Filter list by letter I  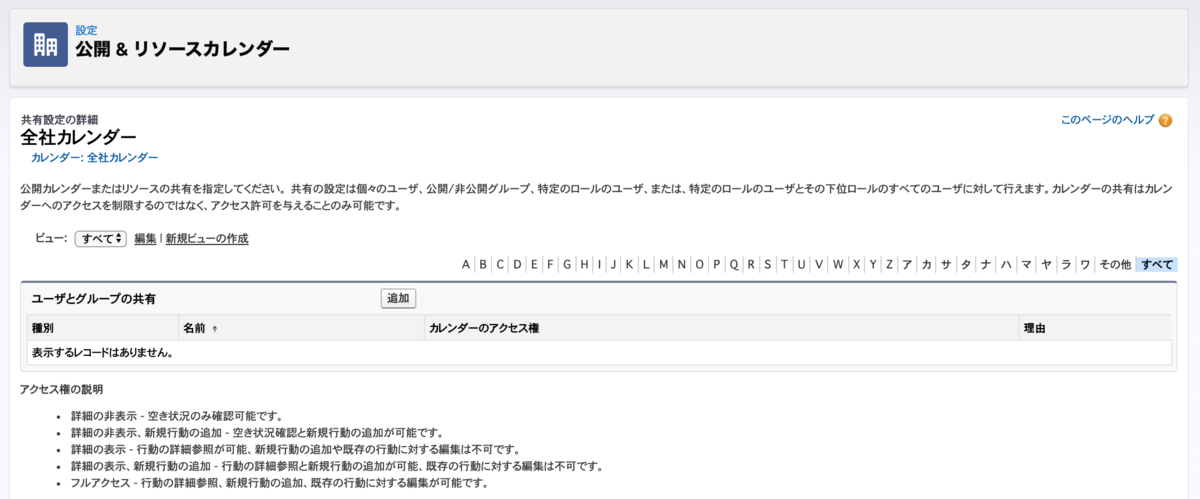599,265
